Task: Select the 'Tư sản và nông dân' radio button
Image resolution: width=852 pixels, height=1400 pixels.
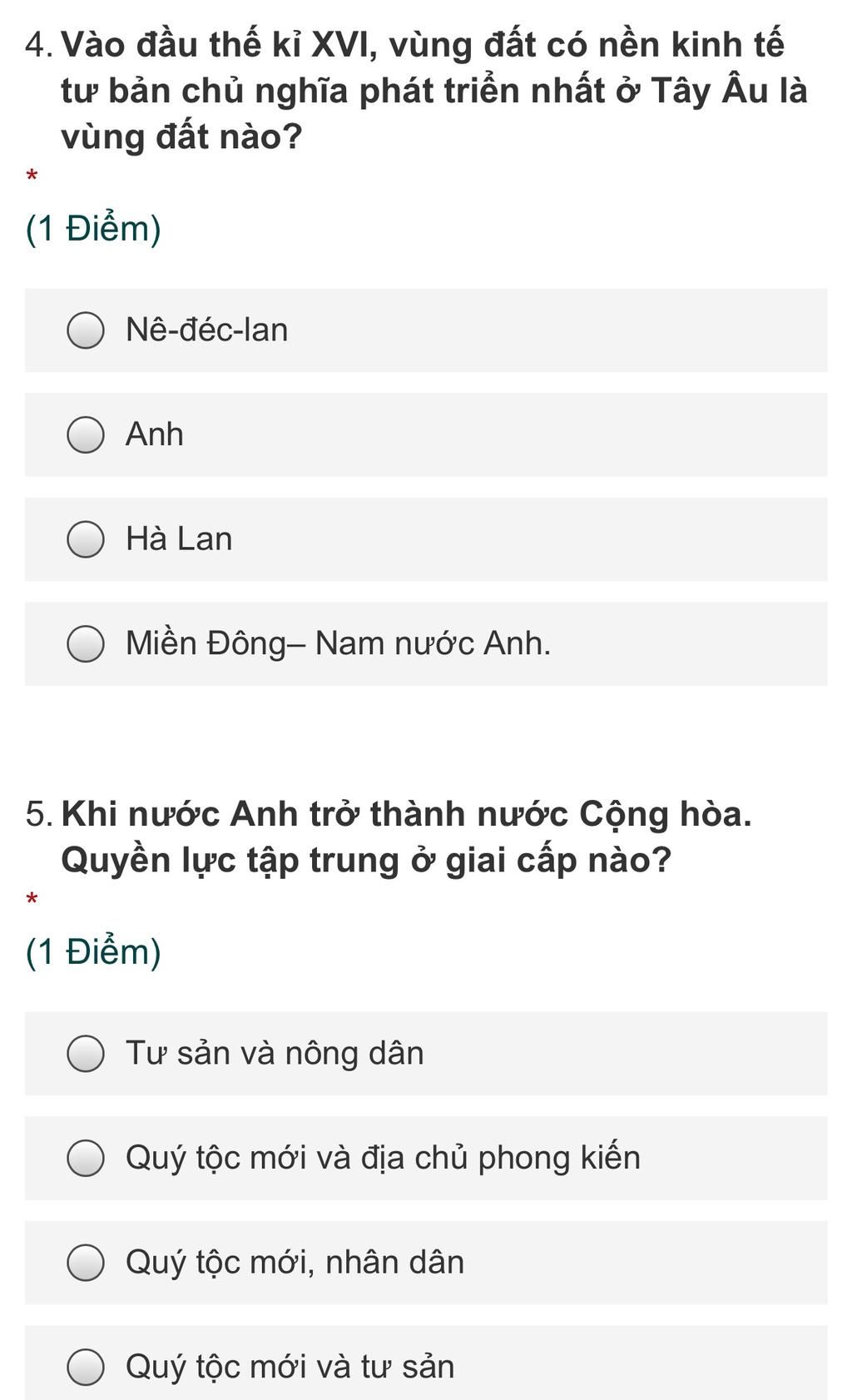Action: tap(85, 1054)
